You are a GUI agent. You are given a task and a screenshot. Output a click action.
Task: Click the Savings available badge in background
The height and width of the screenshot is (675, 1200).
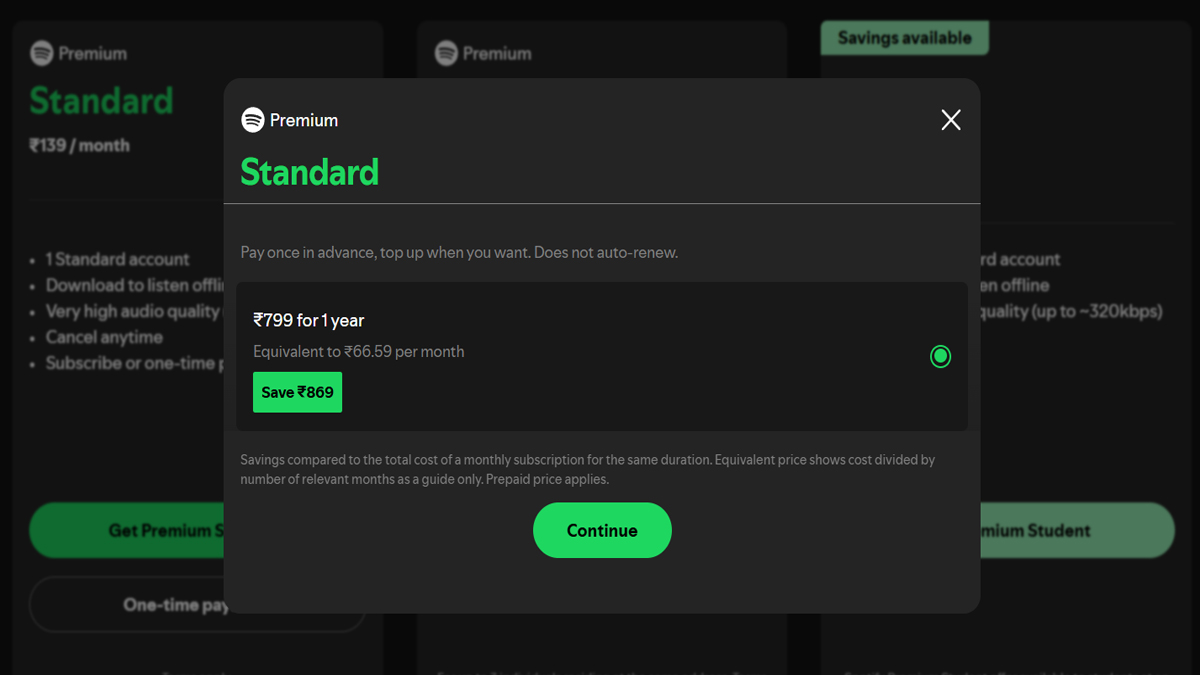click(x=904, y=38)
